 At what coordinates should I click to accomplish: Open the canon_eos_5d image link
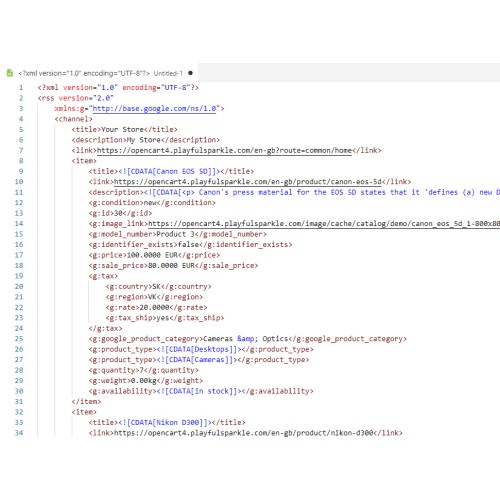[x=324, y=224]
